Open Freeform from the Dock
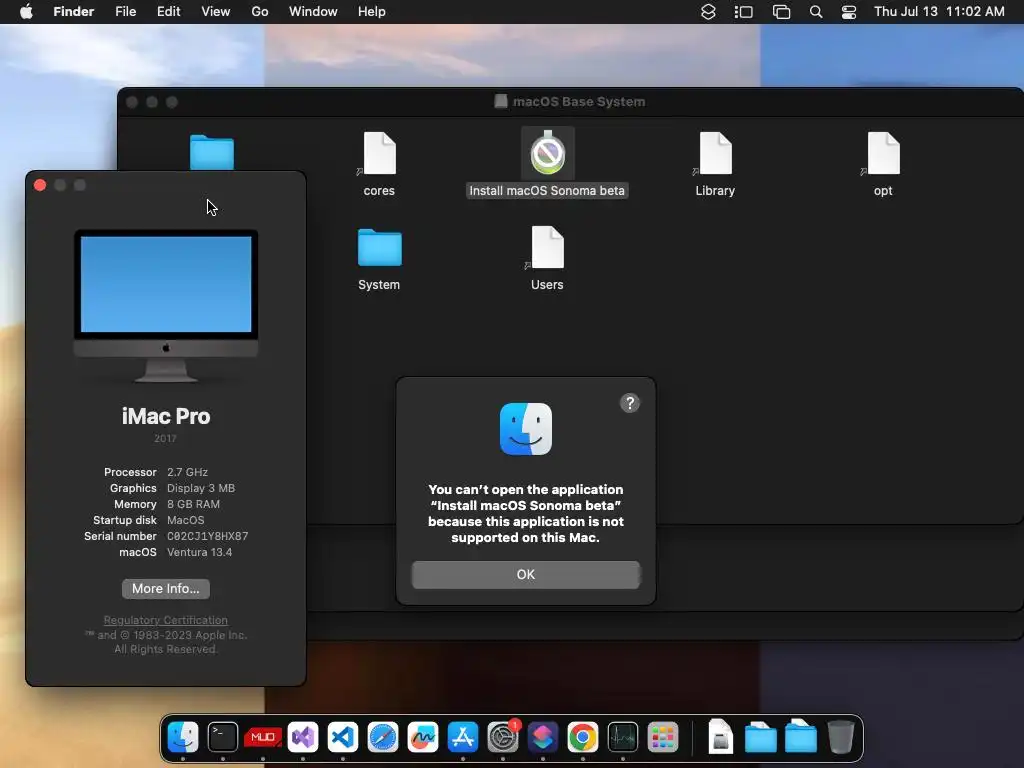The image size is (1024, 768). [x=423, y=738]
